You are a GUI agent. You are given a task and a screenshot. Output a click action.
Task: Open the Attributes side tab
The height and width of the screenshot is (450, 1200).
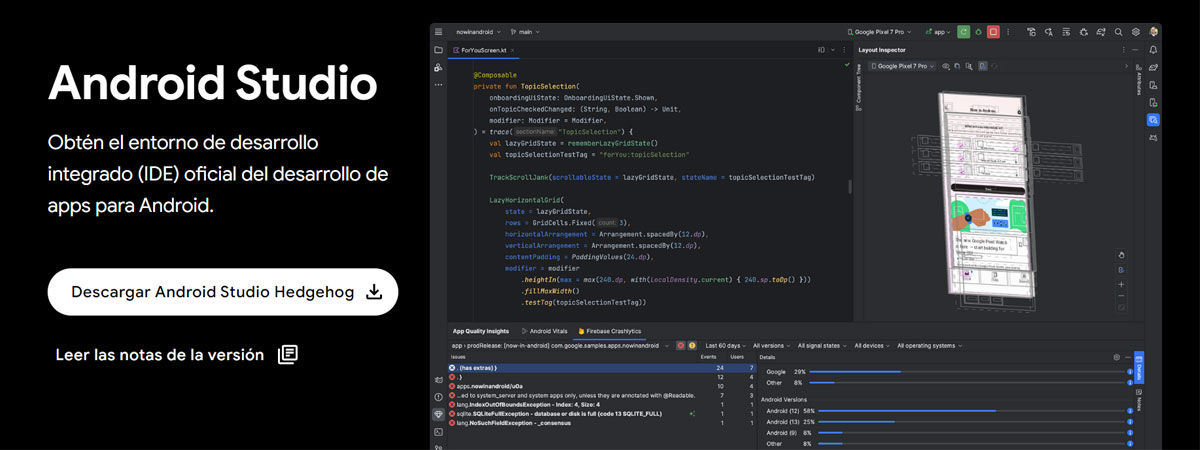[x=1139, y=80]
